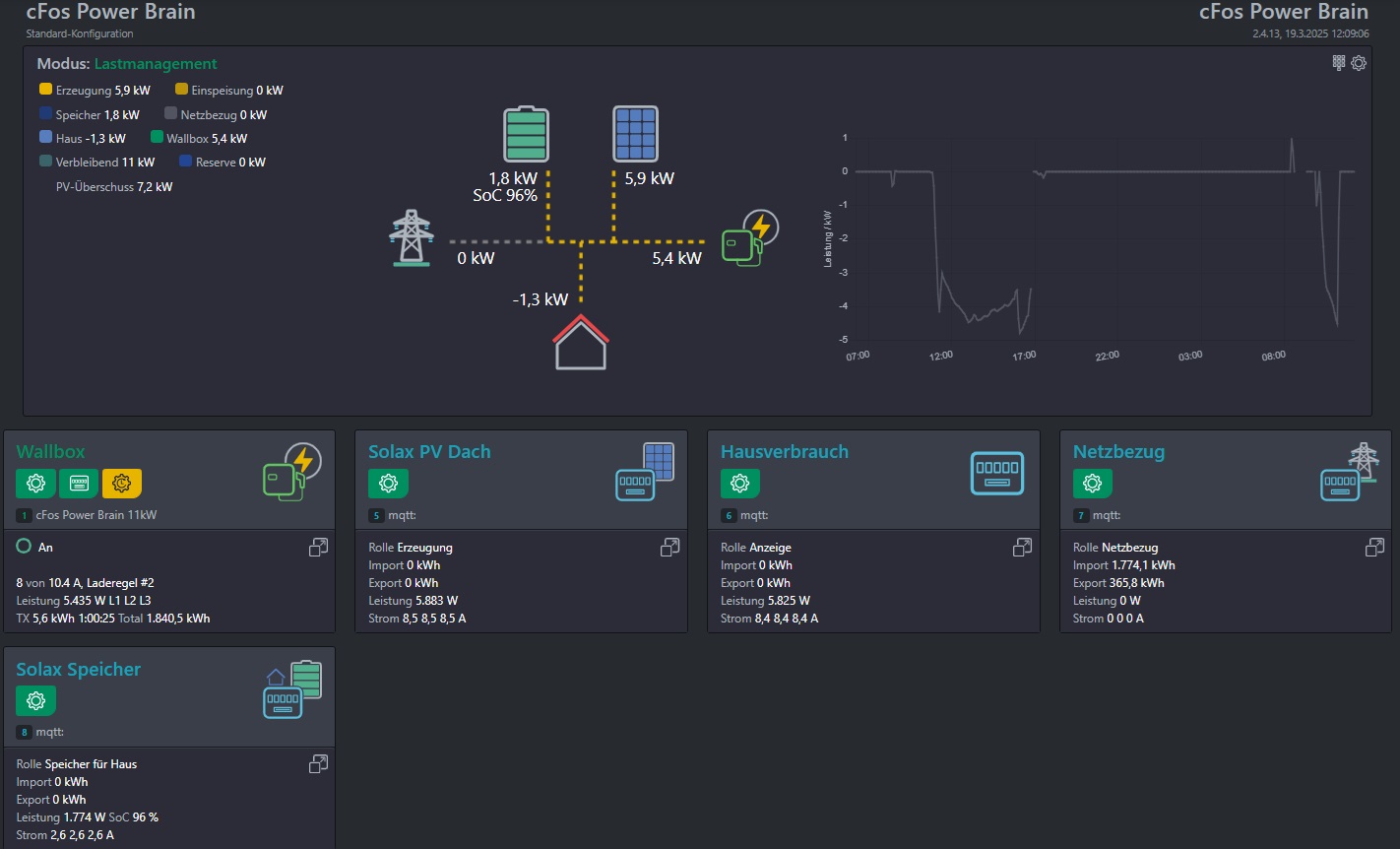
Task: Click the power pylon icon in flow diagram
Action: (412, 237)
